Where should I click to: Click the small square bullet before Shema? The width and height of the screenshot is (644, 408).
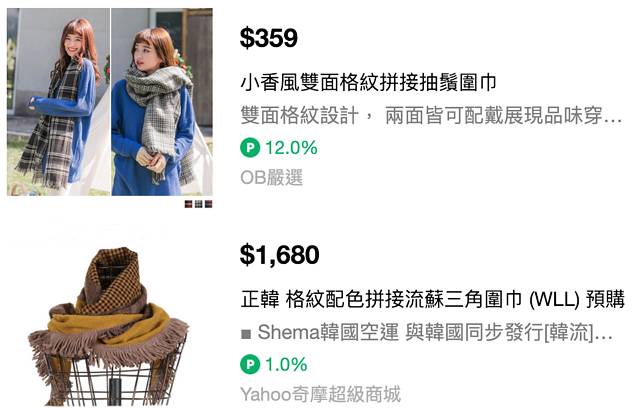point(246,334)
